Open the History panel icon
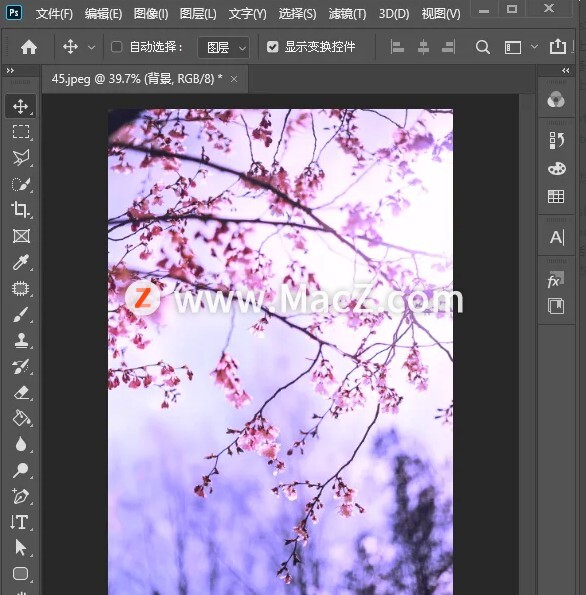The height and width of the screenshot is (595, 586). (x=556, y=140)
